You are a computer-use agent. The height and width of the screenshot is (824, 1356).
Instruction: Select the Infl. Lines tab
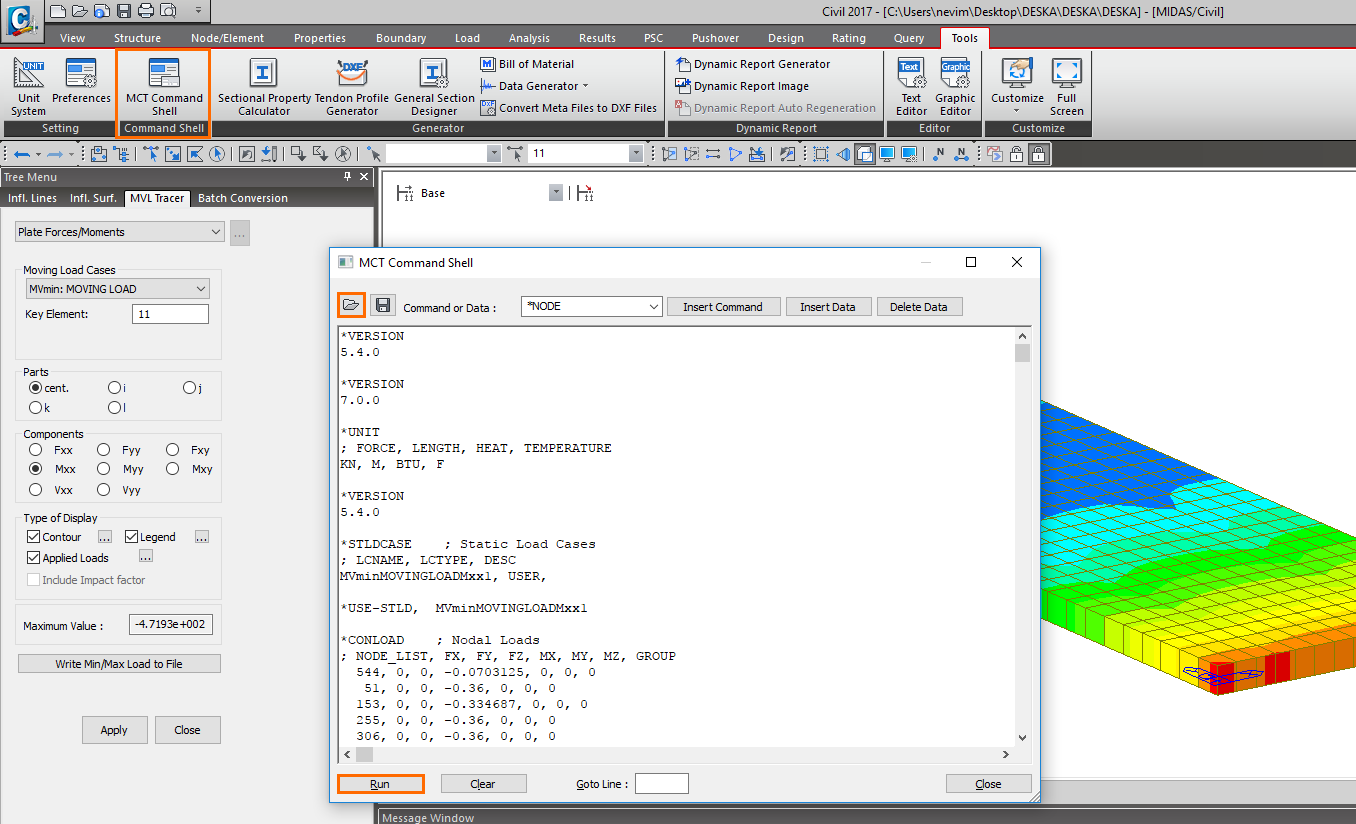pyautogui.click(x=33, y=198)
